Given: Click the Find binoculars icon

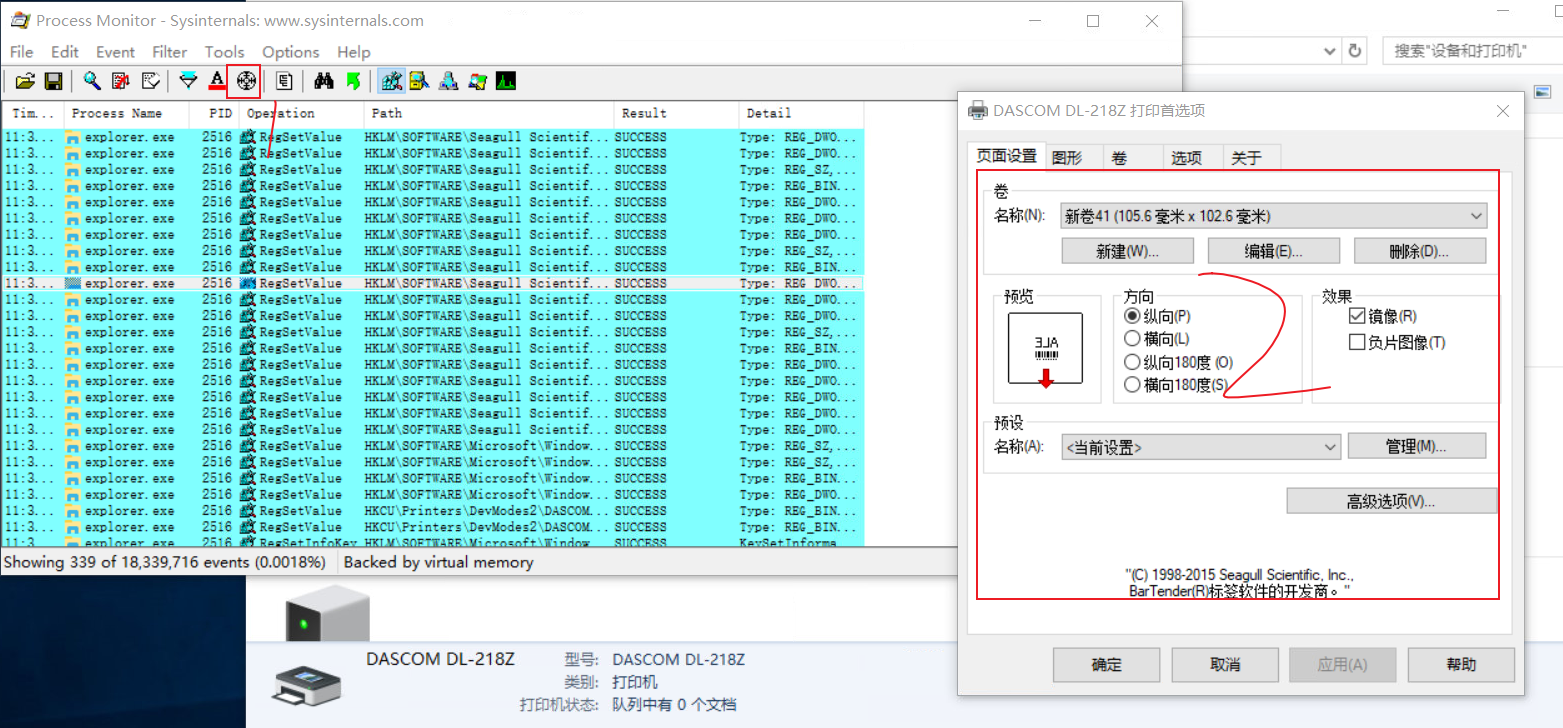Looking at the screenshot, I should [323, 81].
